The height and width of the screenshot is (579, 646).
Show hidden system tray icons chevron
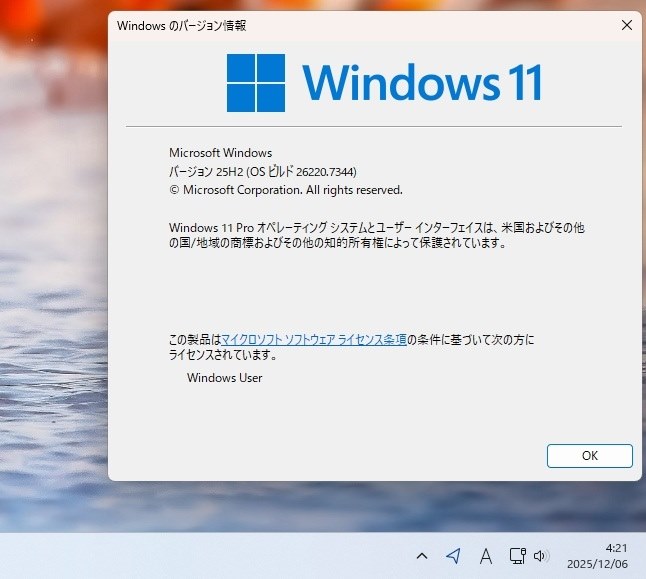(422, 556)
